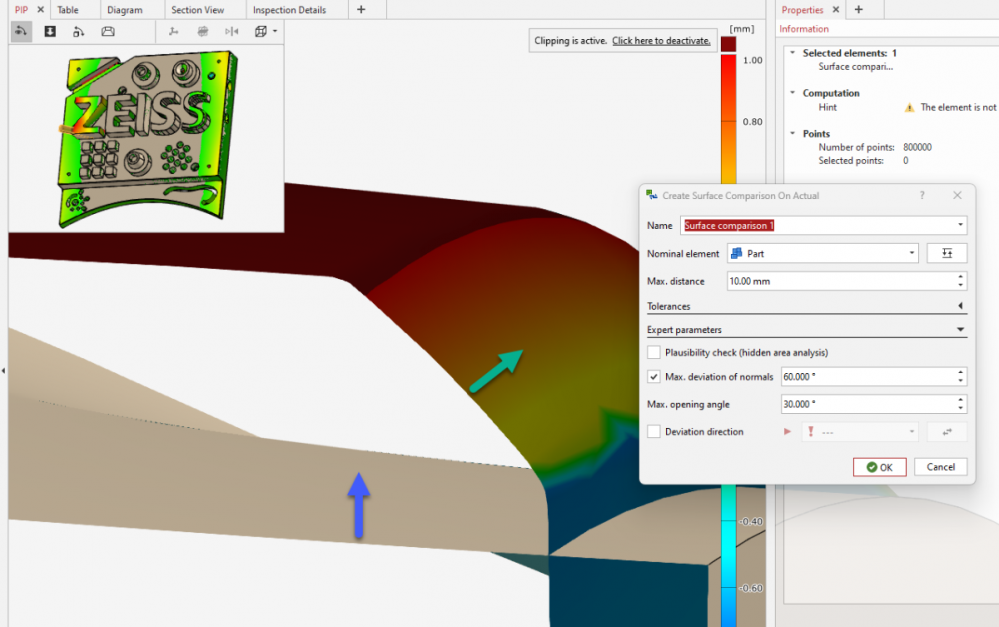Enable the Plausibility check checkbox
Image resolution: width=999 pixels, height=627 pixels.
point(654,352)
